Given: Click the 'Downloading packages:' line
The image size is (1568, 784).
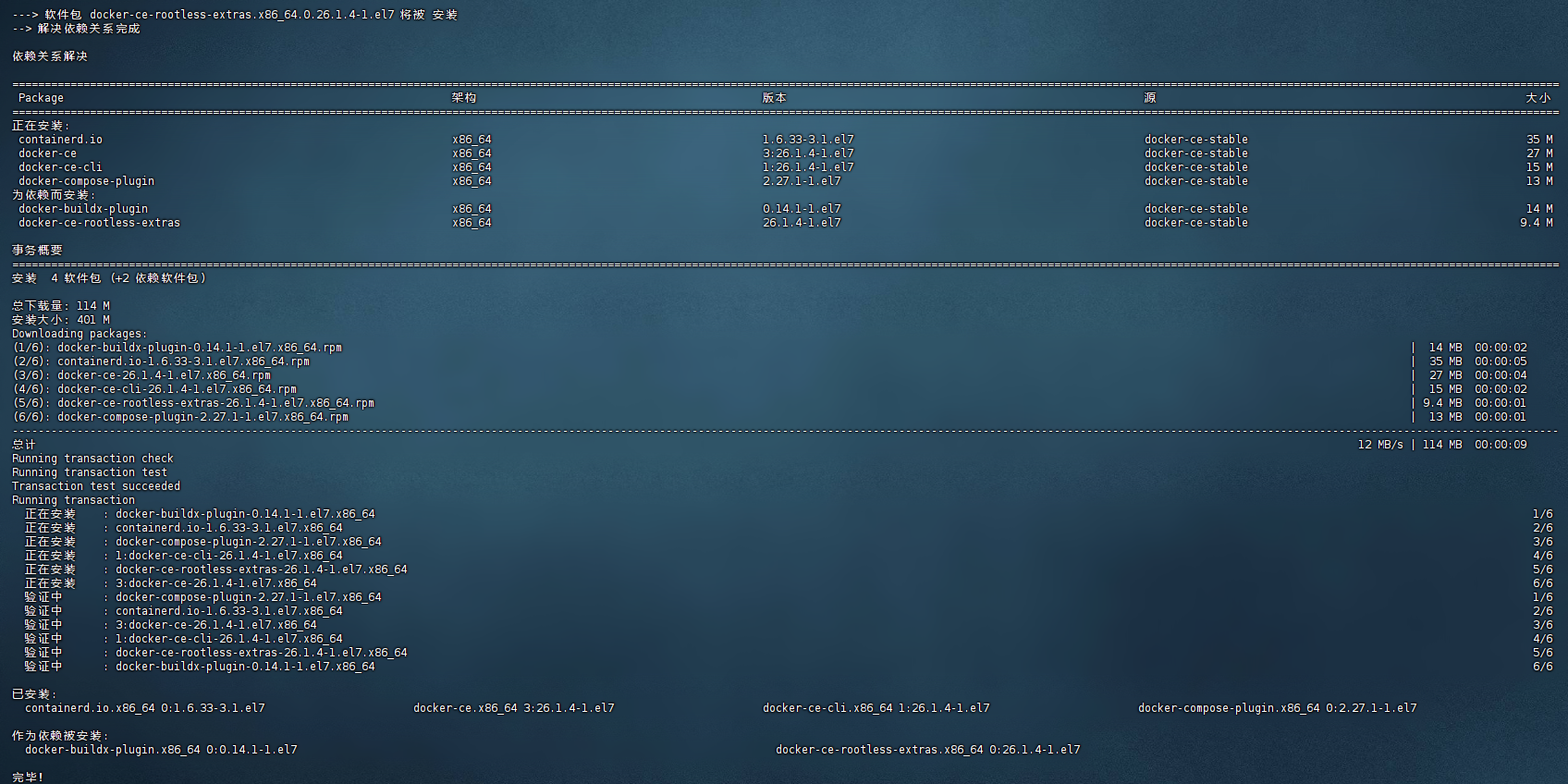Looking at the screenshot, I should click(x=80, y=334).
